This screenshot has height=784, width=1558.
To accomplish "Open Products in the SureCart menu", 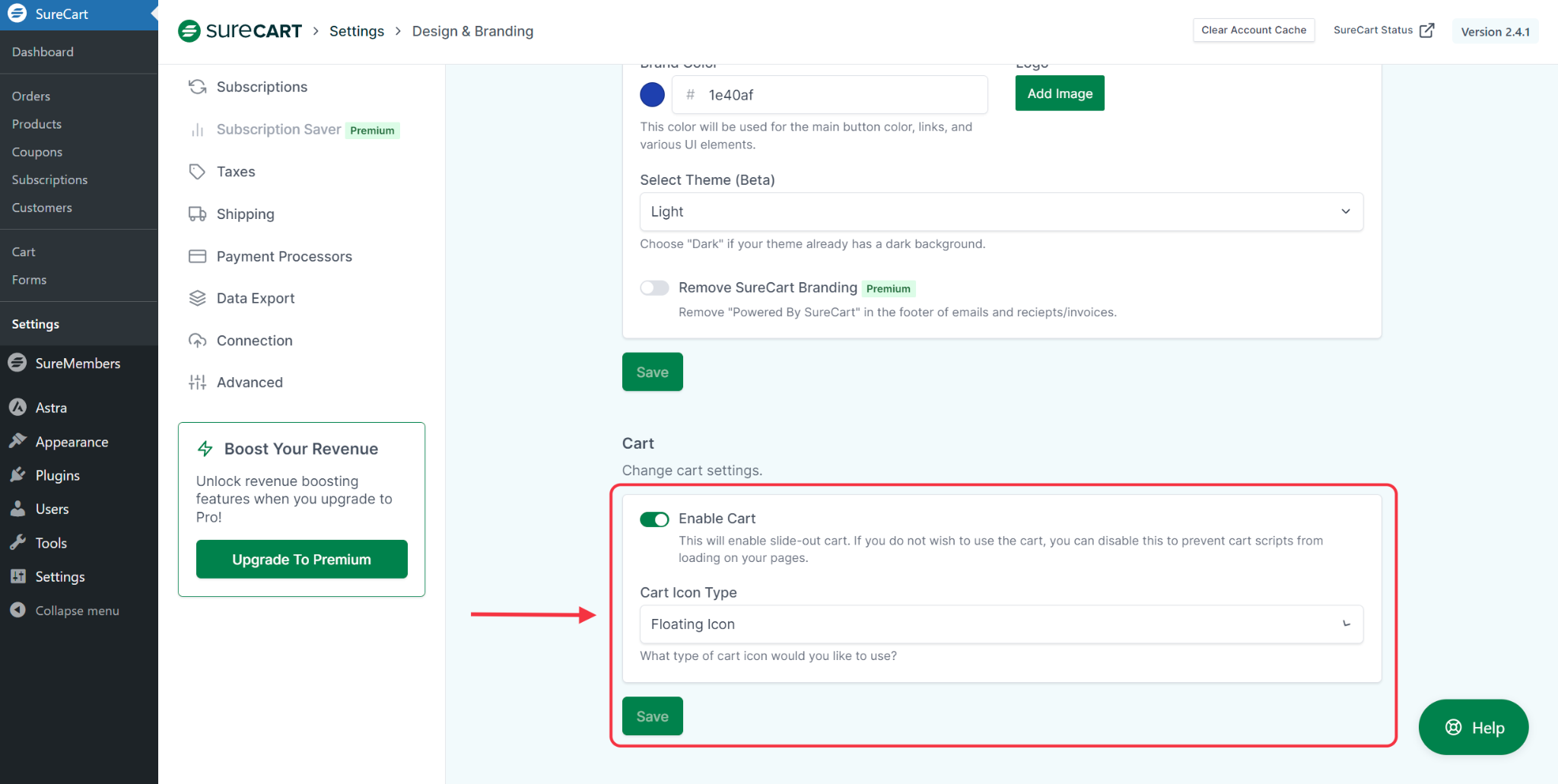I will (37, 124).
